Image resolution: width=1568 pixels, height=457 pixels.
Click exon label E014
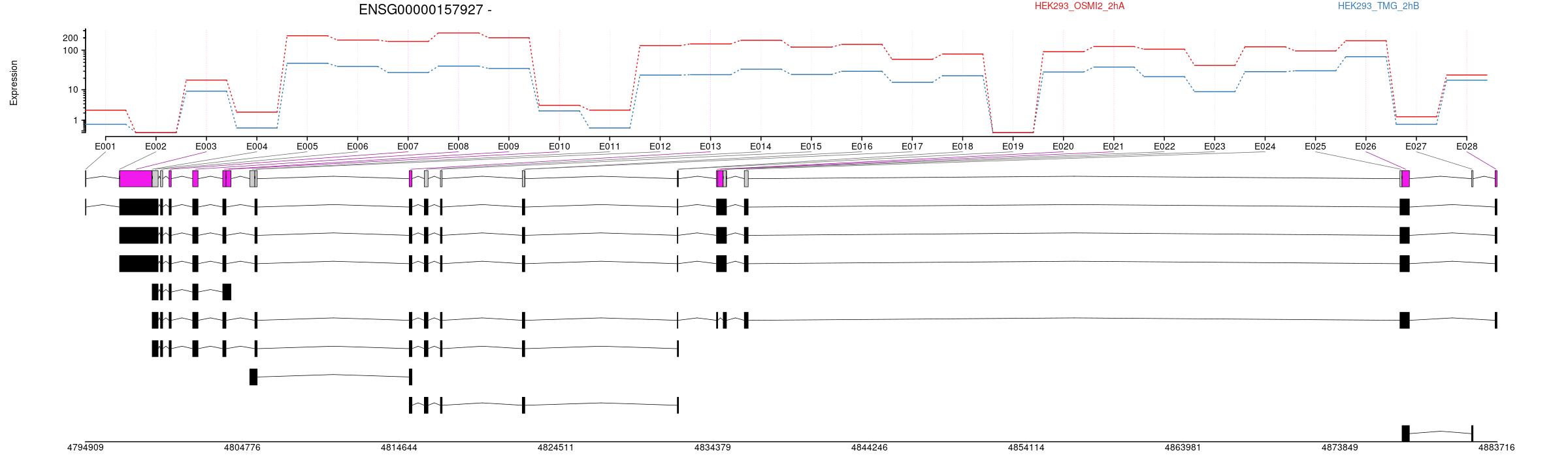pos(760,146)
